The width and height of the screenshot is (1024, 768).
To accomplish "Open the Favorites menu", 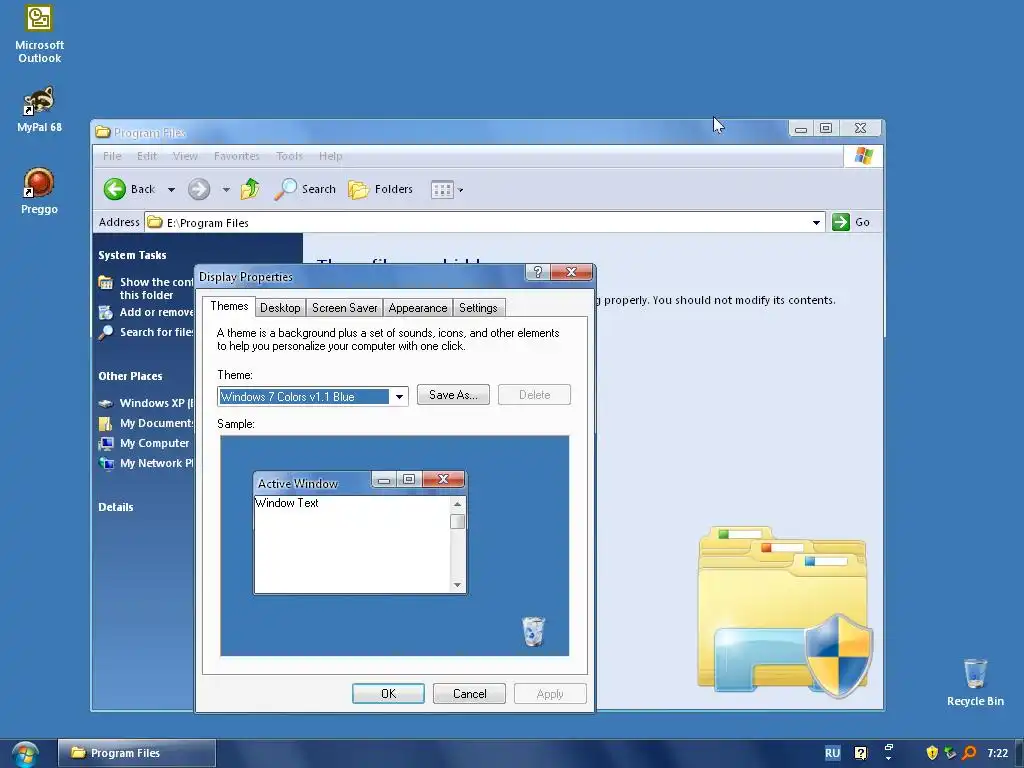I will point(236,156).
